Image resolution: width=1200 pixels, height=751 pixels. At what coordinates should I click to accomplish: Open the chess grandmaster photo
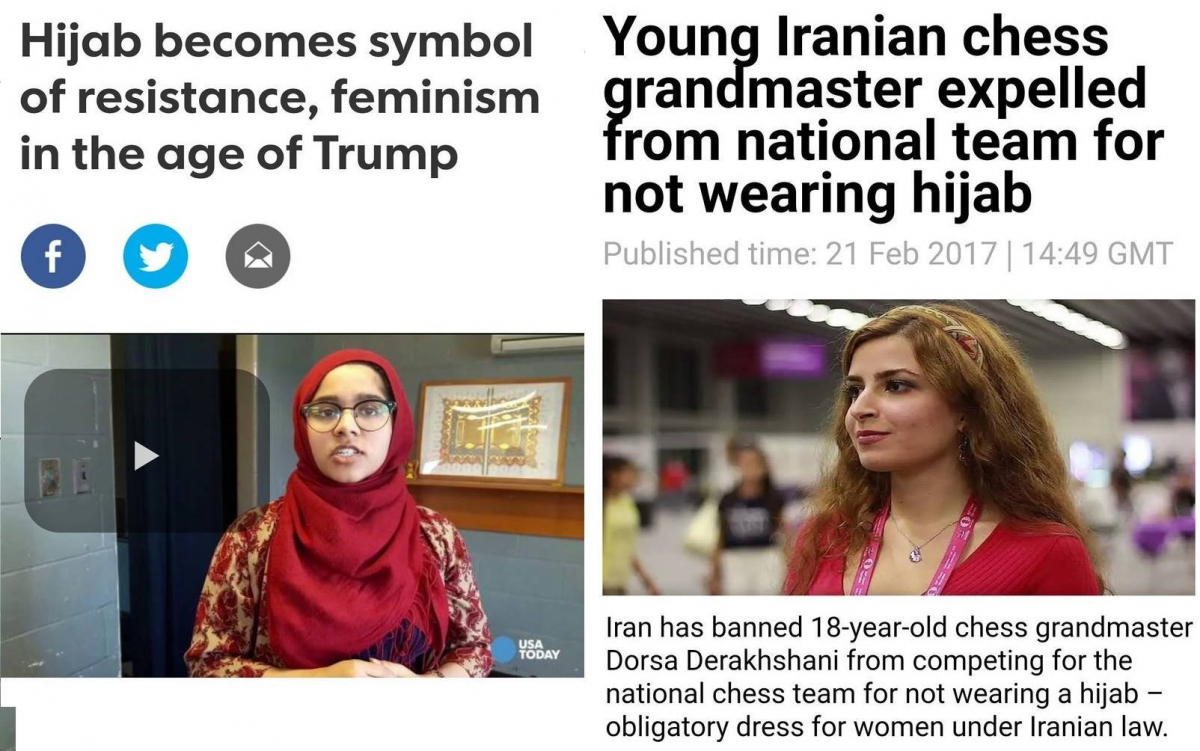click(899, 447)
